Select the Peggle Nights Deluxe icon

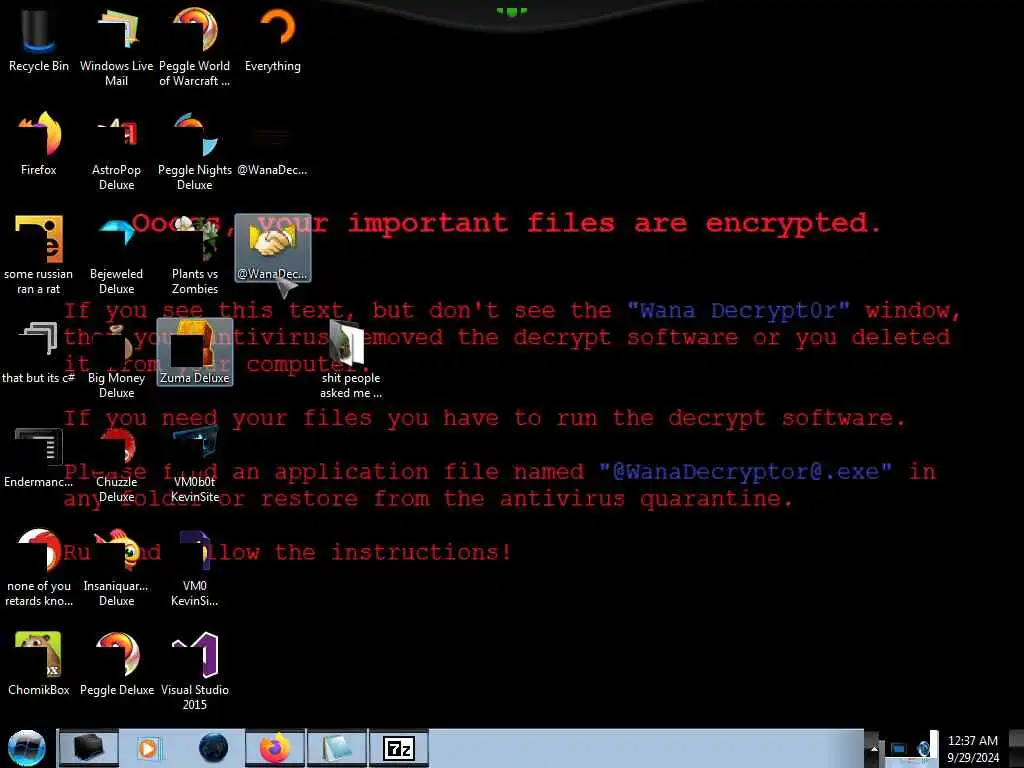195,152
